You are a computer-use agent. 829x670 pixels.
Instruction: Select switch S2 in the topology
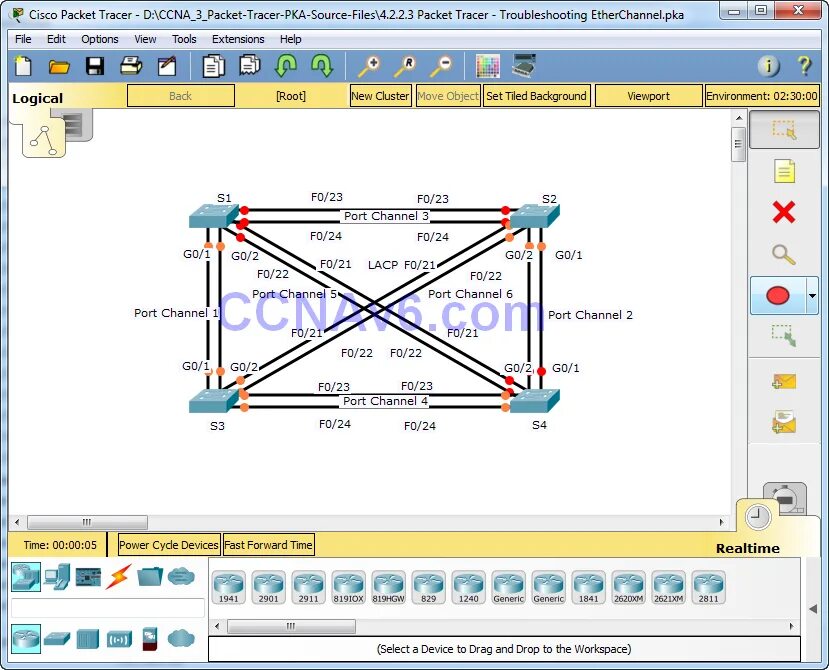tap(535, 216)
